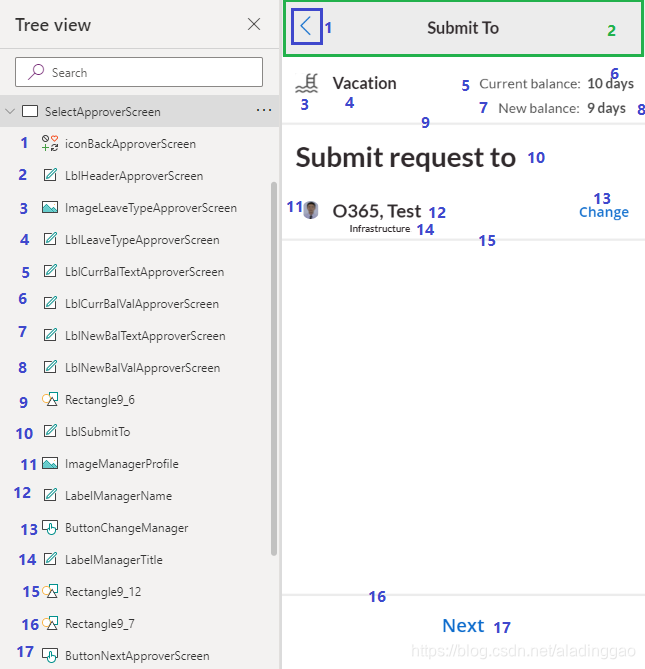Click the manager profile photo
Image resolution: width=645 pixels, height=669 pixels.
point(311,210)
